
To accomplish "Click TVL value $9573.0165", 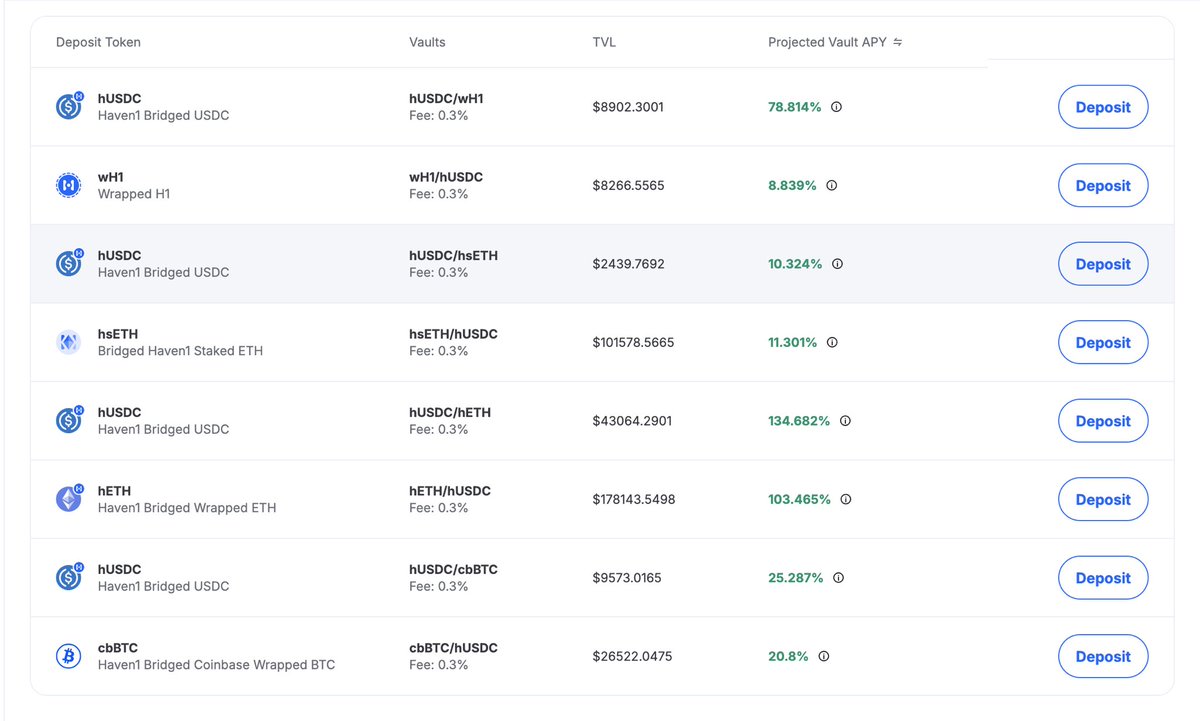I will [x=627, y=578].
